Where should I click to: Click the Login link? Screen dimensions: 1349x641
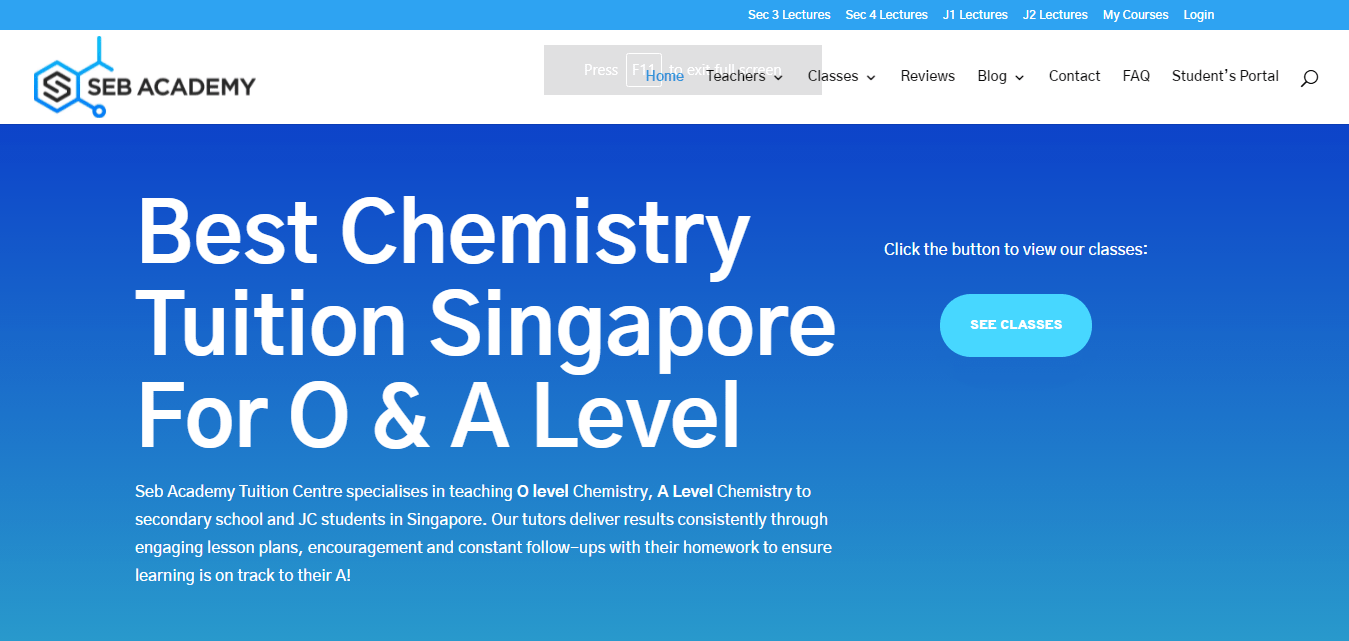1198,15
